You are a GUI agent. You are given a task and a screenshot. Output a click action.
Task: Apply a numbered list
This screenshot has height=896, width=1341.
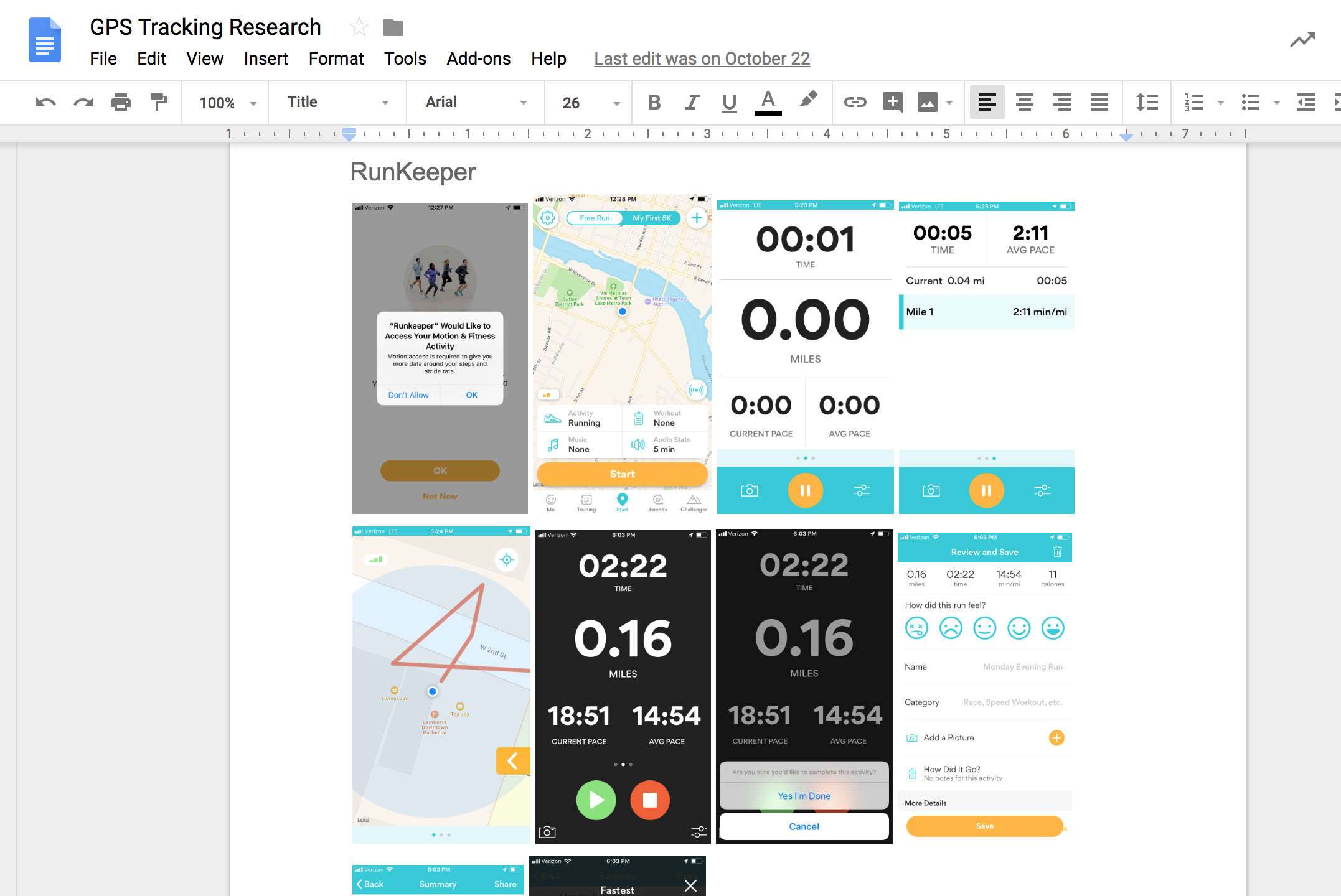[x=1194, y=102]
